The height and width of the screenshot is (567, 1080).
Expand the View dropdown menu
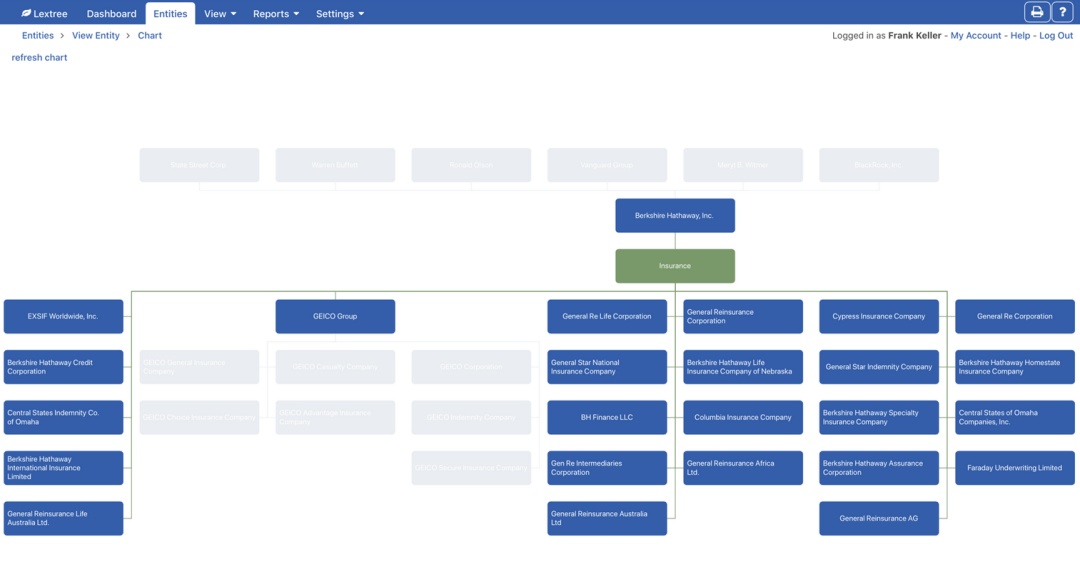tap(220, 14)
